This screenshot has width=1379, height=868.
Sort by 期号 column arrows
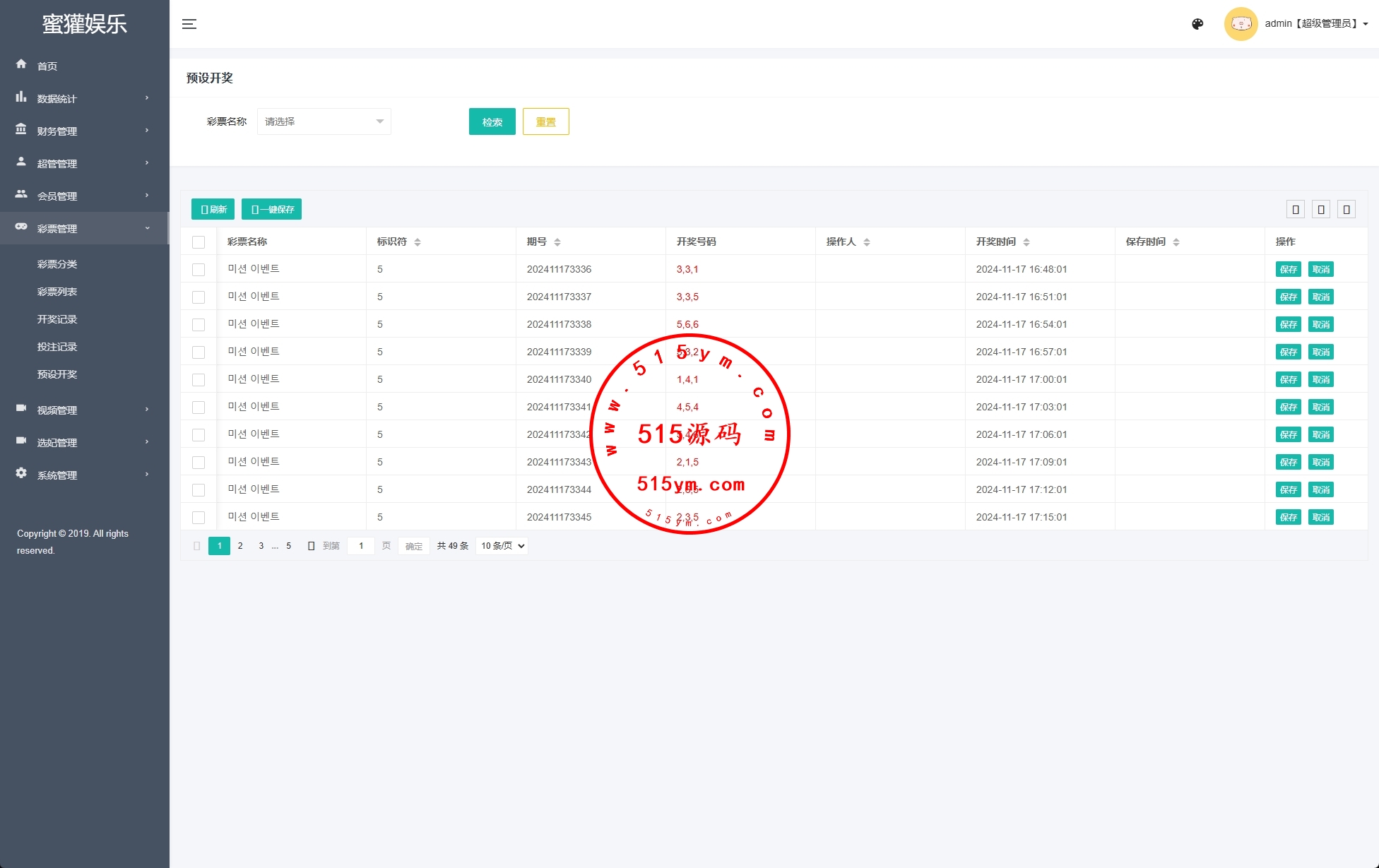pyautogui.click(x=557, y=242)
